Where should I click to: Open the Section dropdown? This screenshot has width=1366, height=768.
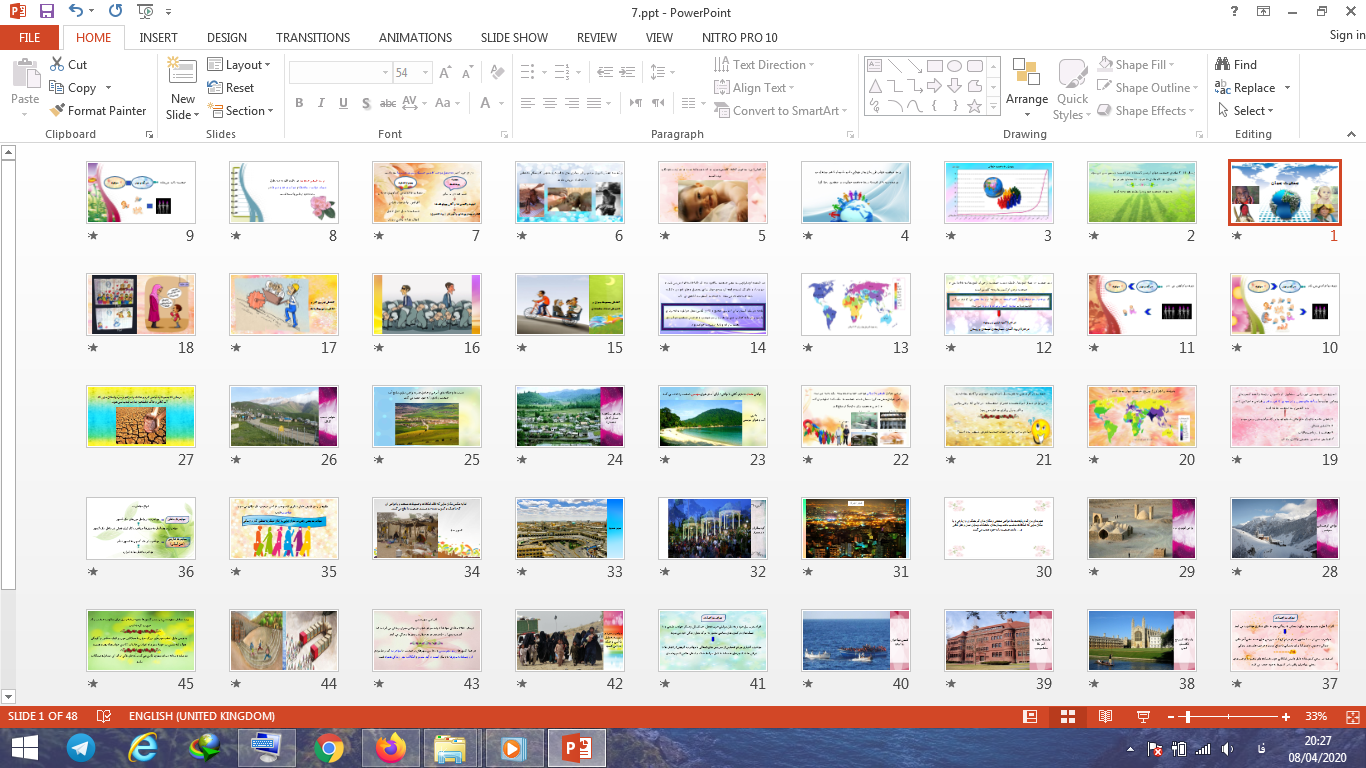tap(241, 111)
